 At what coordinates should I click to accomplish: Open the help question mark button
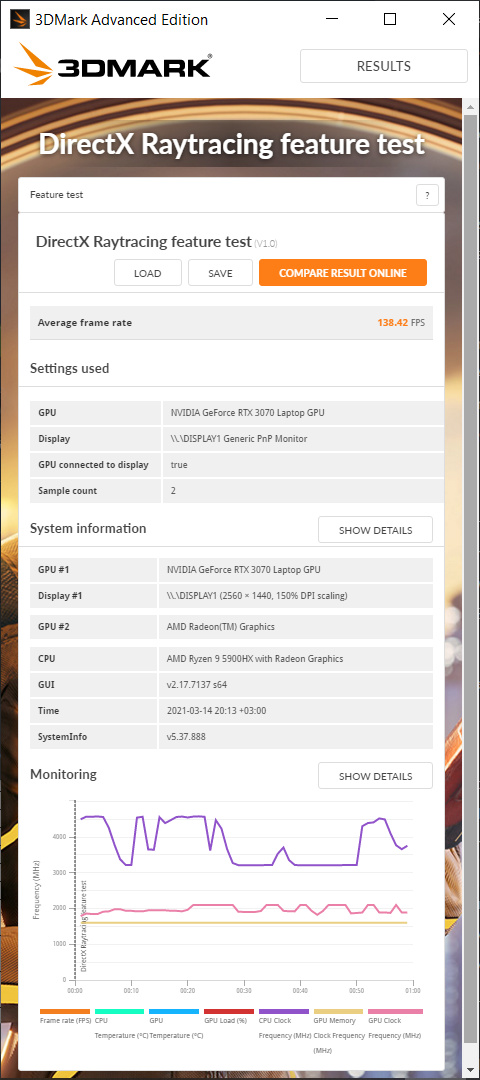427,196
